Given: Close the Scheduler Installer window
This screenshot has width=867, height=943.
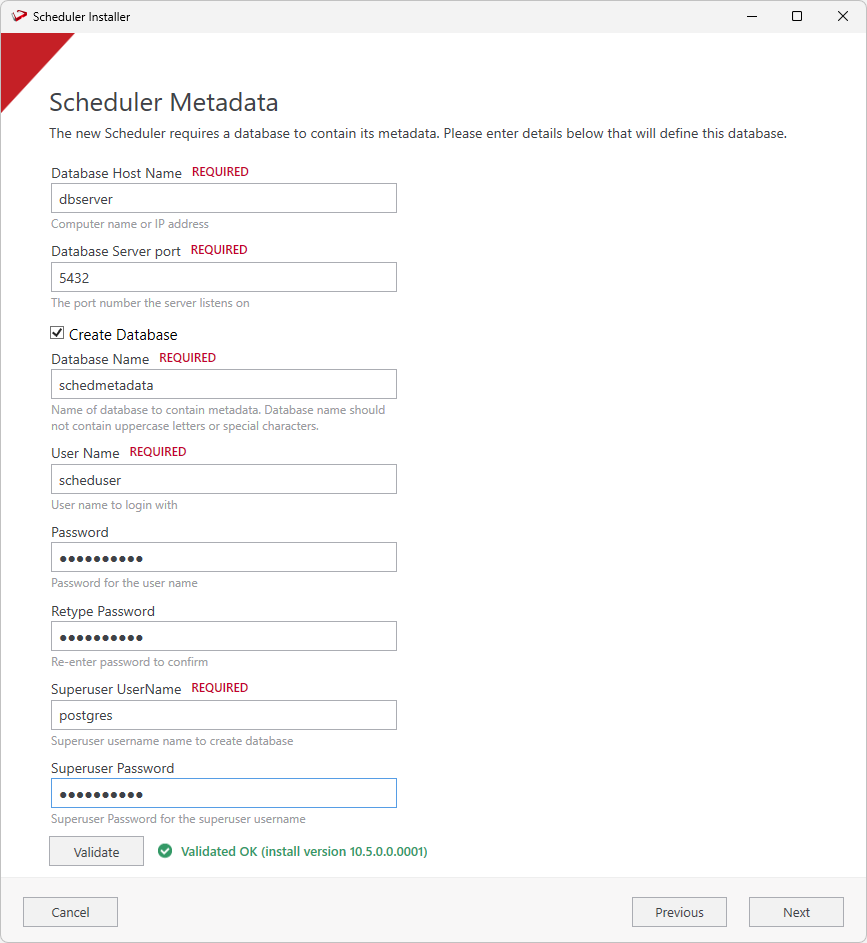Looking at the screenshot, I should [x=843, y=16].
